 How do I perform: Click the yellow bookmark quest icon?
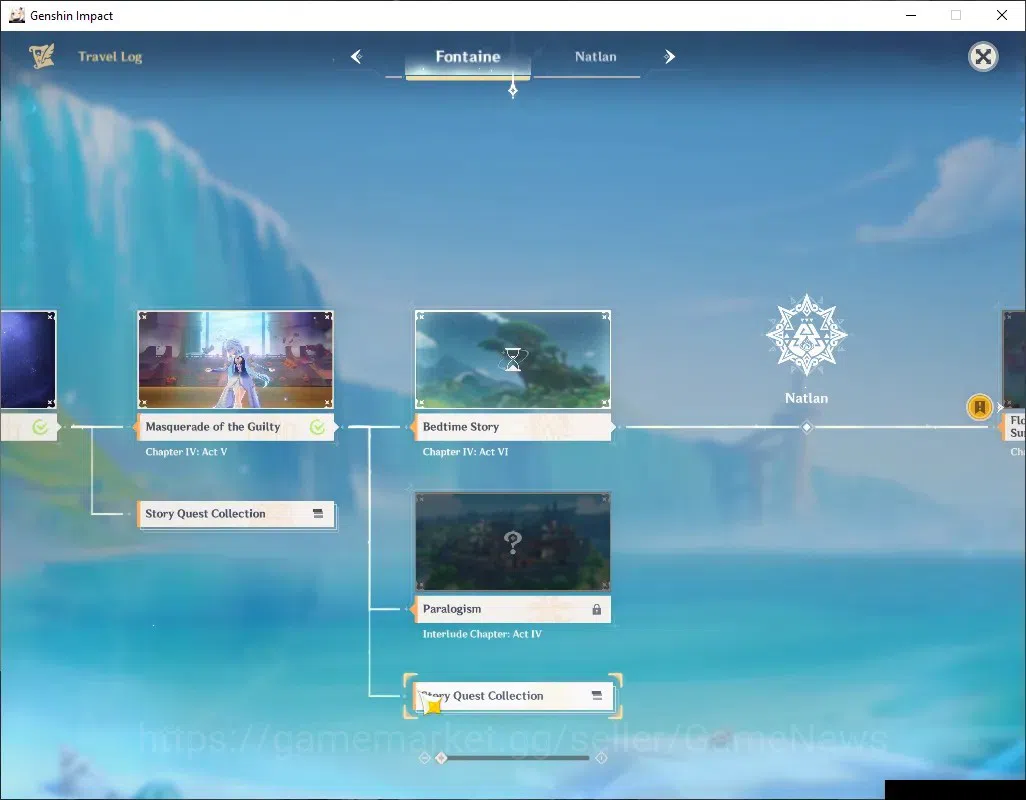click(x=980, y=407)
